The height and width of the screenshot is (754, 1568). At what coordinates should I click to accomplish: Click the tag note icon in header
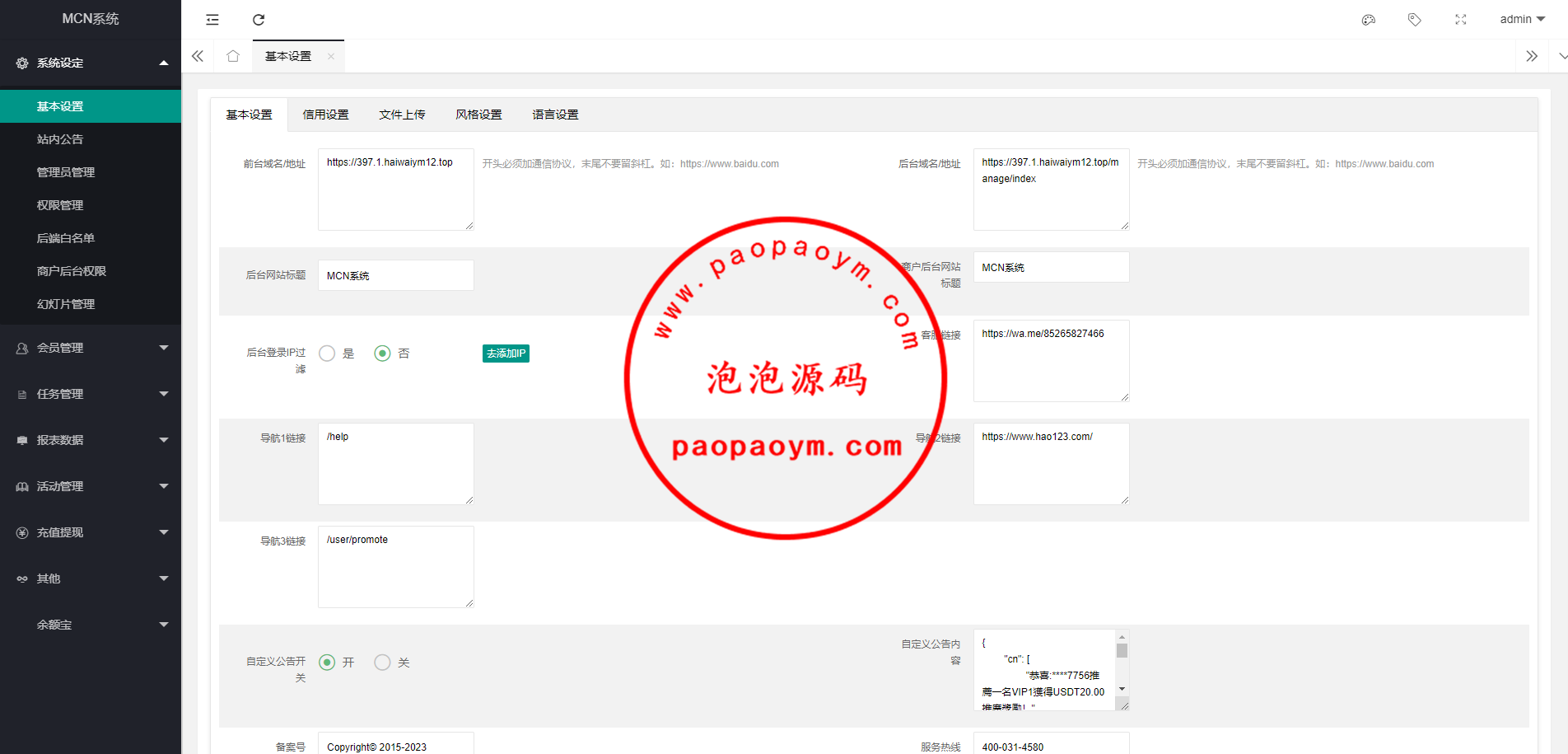(1415, 20)
